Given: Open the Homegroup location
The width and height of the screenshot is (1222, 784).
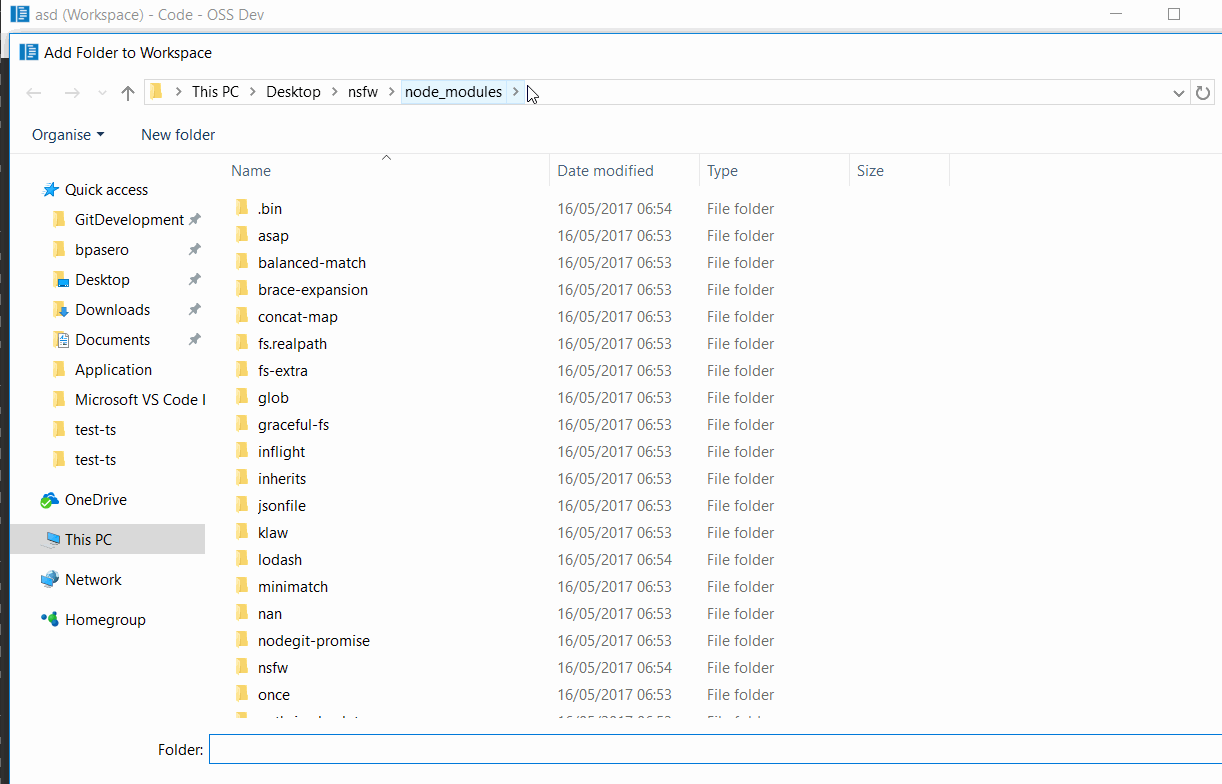Looking at the screenshot, I should pyautogui.click(x=101, y=619).
